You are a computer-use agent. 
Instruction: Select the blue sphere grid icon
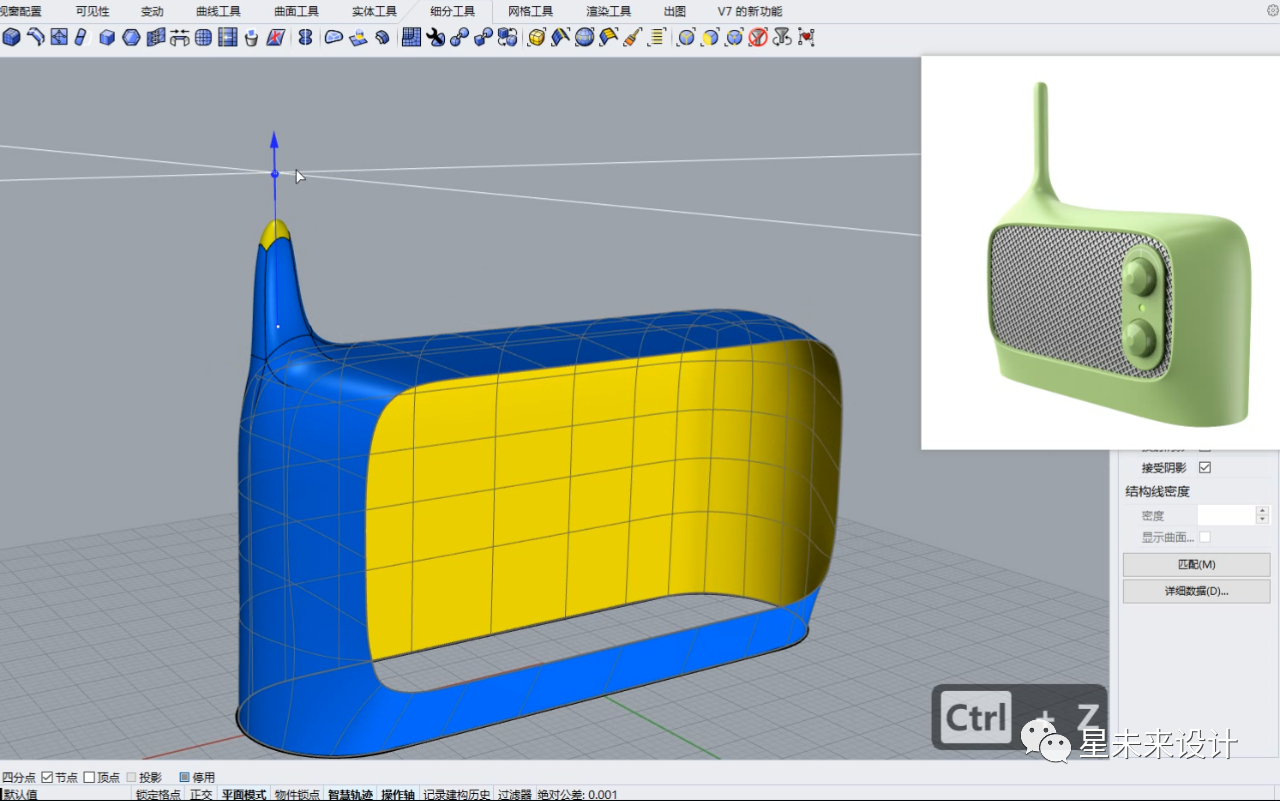pos(203,37)
